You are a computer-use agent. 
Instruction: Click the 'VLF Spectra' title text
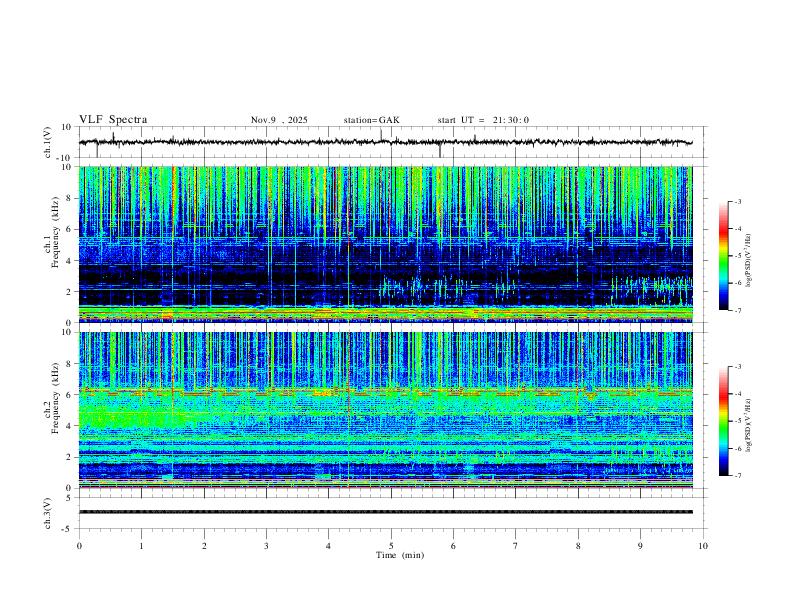[113, 120]
